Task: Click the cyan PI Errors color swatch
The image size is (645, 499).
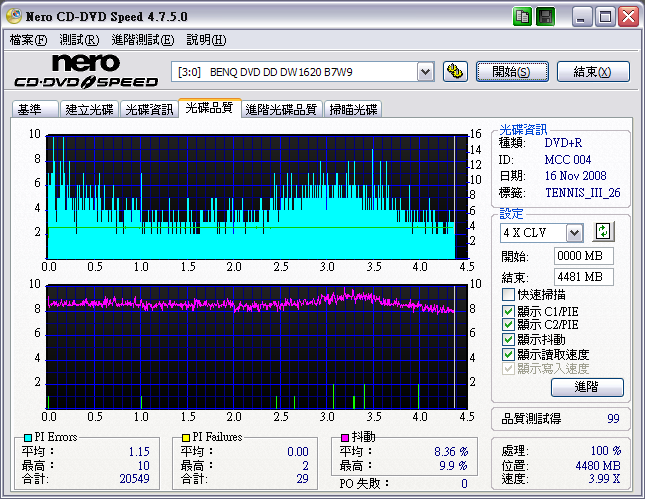Action: pos(28,438)
